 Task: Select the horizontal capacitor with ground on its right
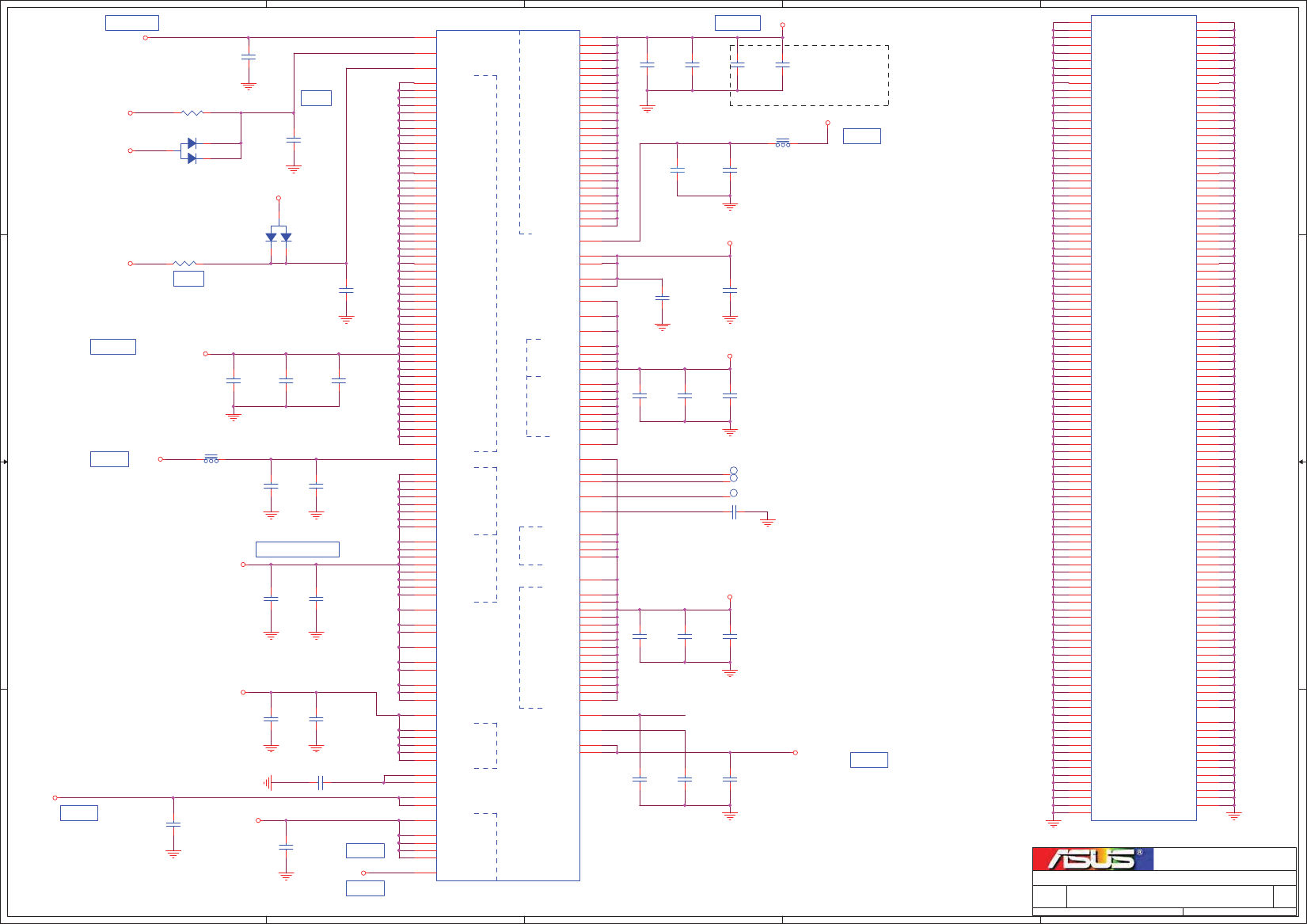click(735, 512)
